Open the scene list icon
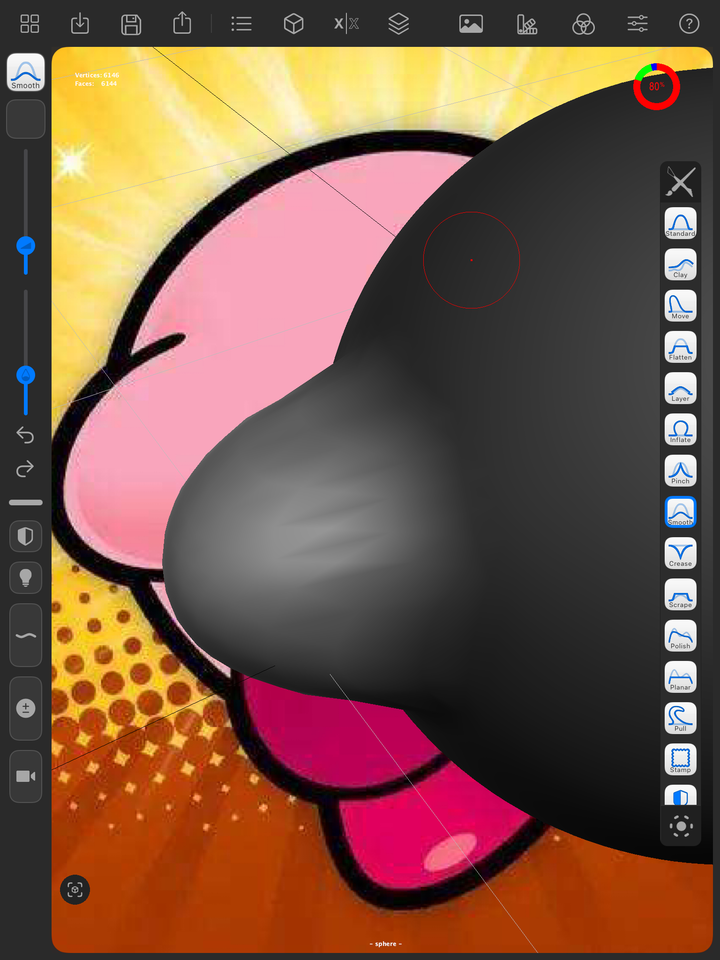Viewport: 720px width, 960px height. click(241, 24)
